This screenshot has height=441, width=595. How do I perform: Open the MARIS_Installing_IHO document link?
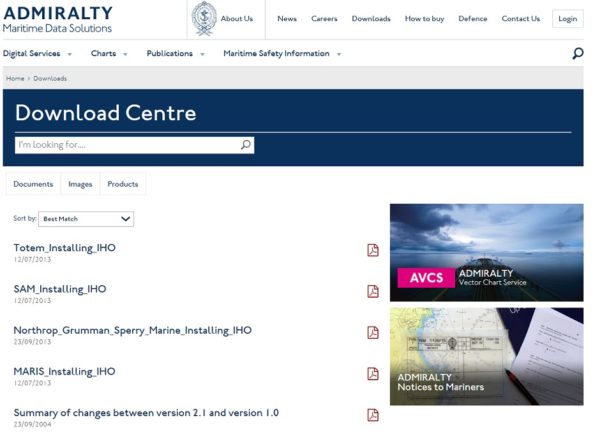point(65,372)
